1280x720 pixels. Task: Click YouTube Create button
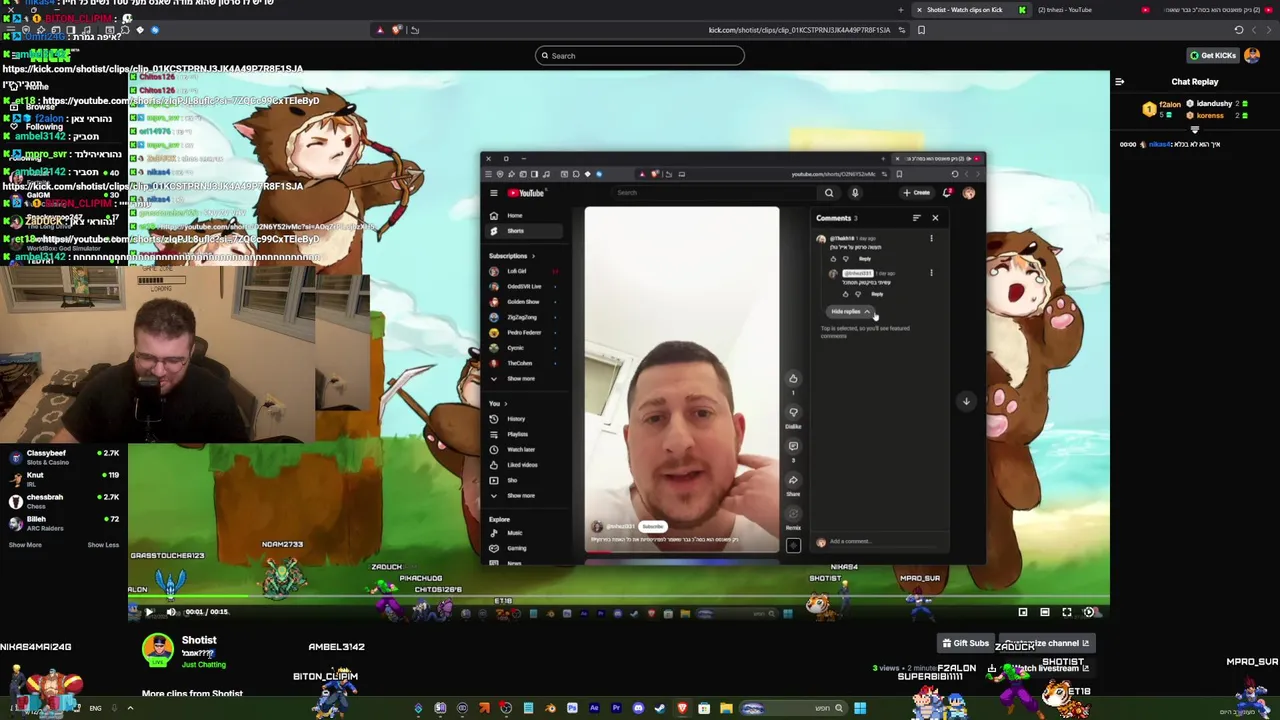click(x=917, y=193)
